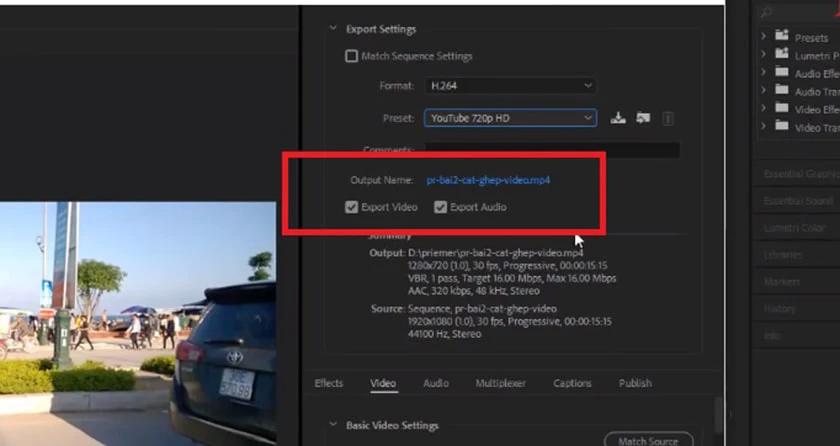Click the export preview video thumbnail
Image resolution: width=840 pixels, height=446 pixels.
pyautogui.click(x=138, y=323)
